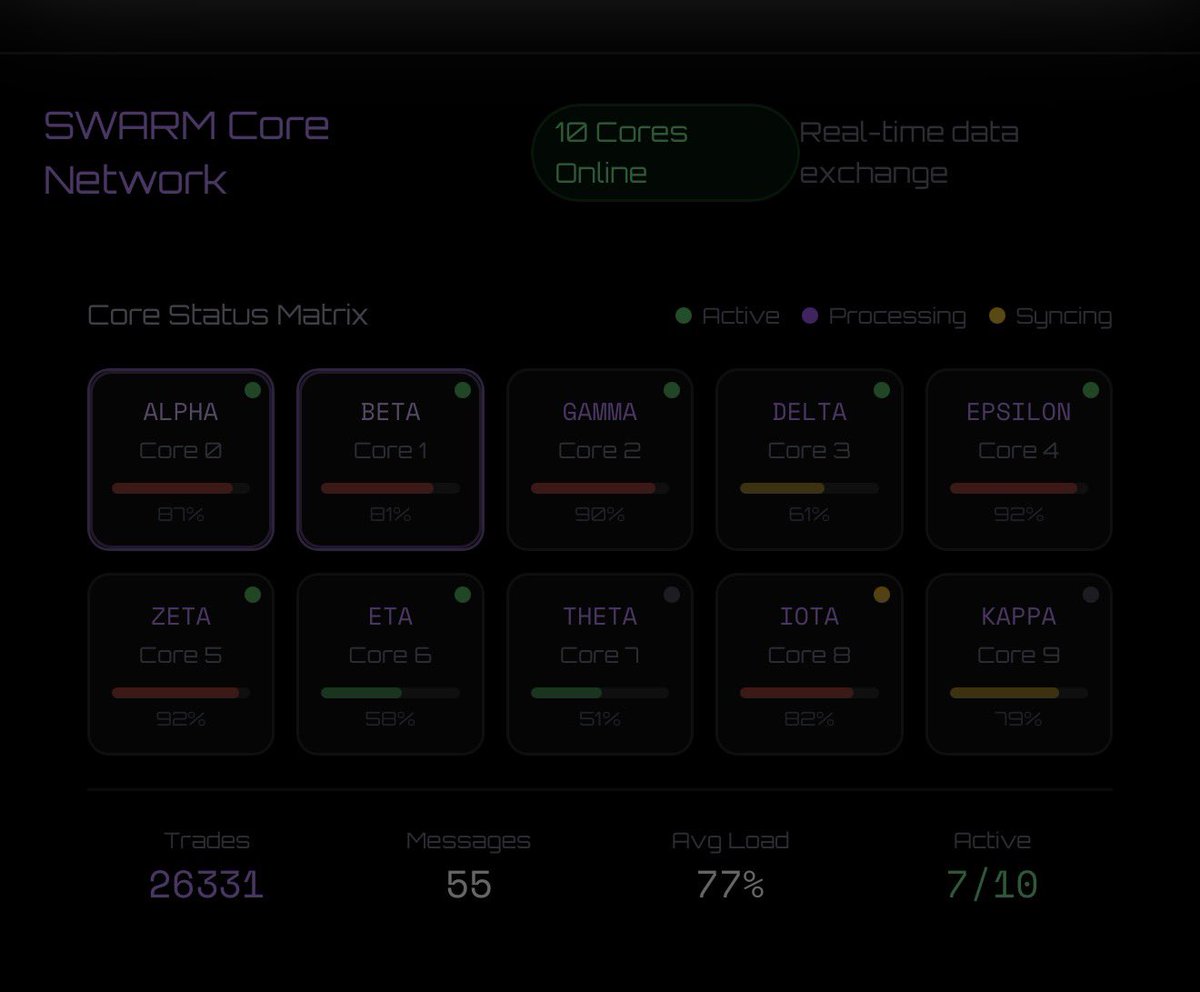Open the KAPPA Core 9 card

[1019, 664]
